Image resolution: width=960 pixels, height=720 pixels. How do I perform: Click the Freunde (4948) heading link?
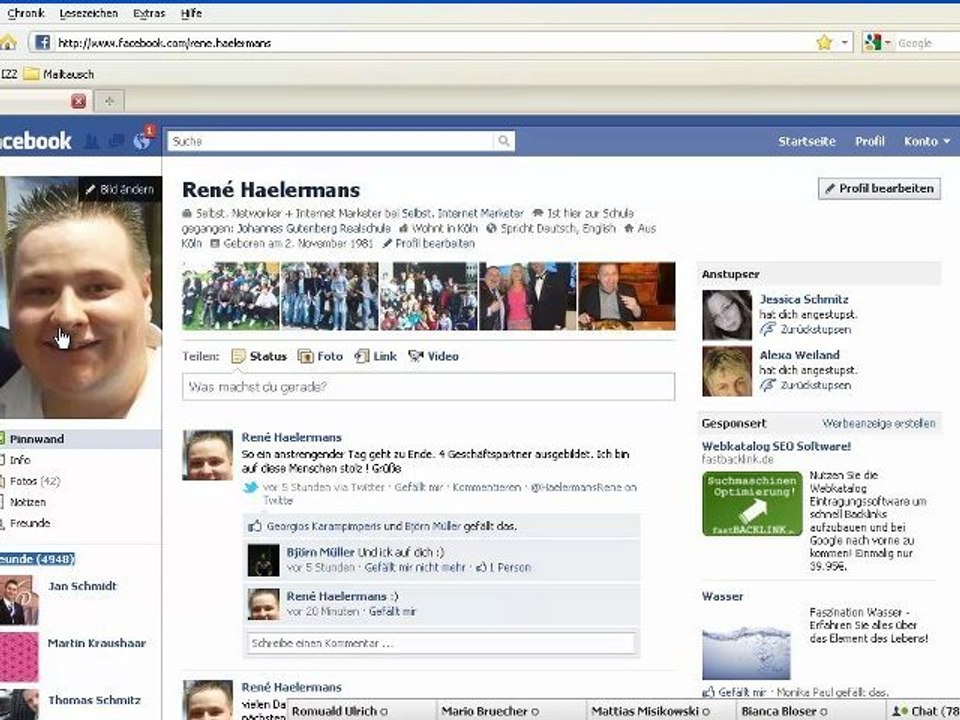[37, 559]
